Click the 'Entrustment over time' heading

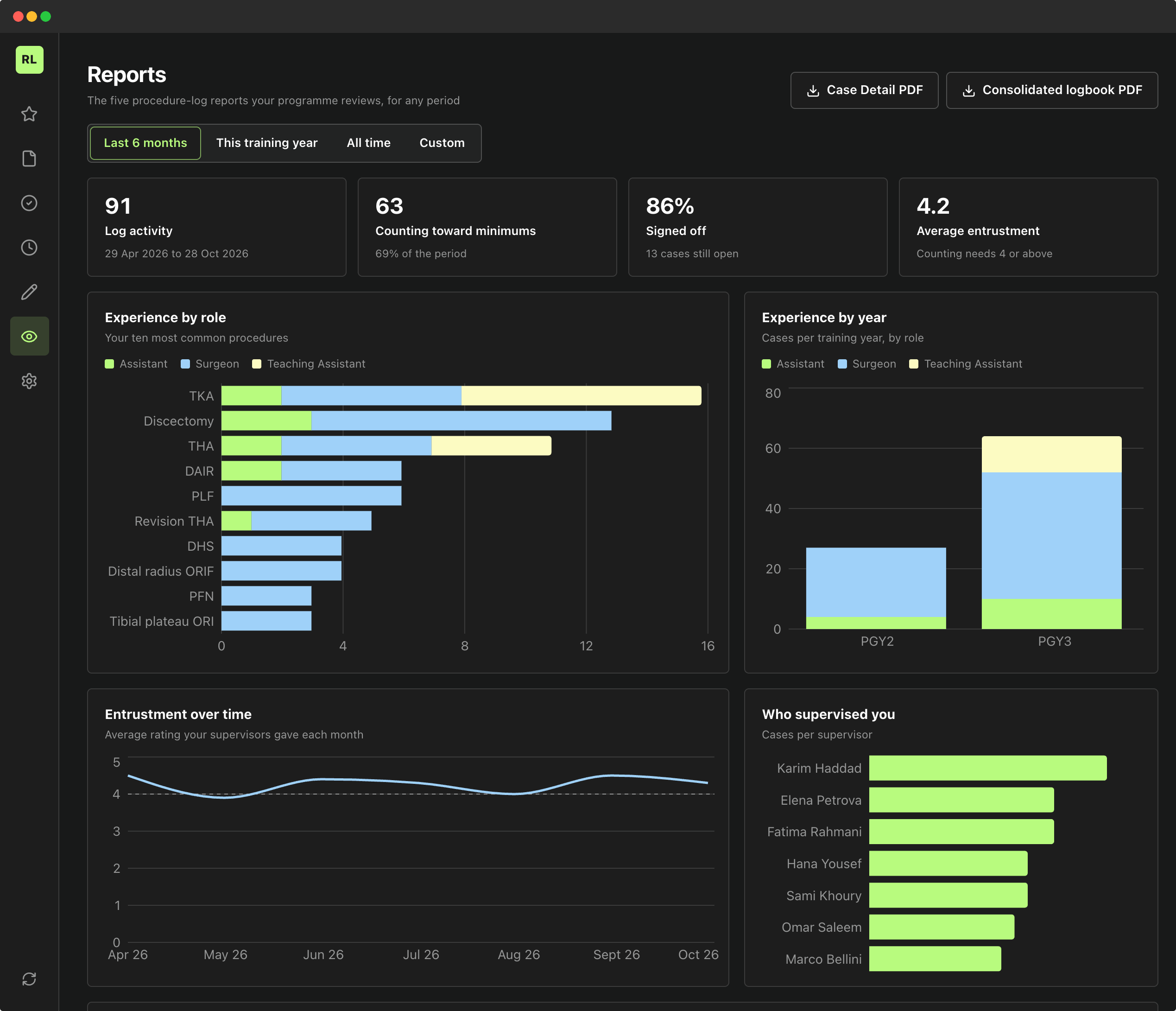(178, 714)
